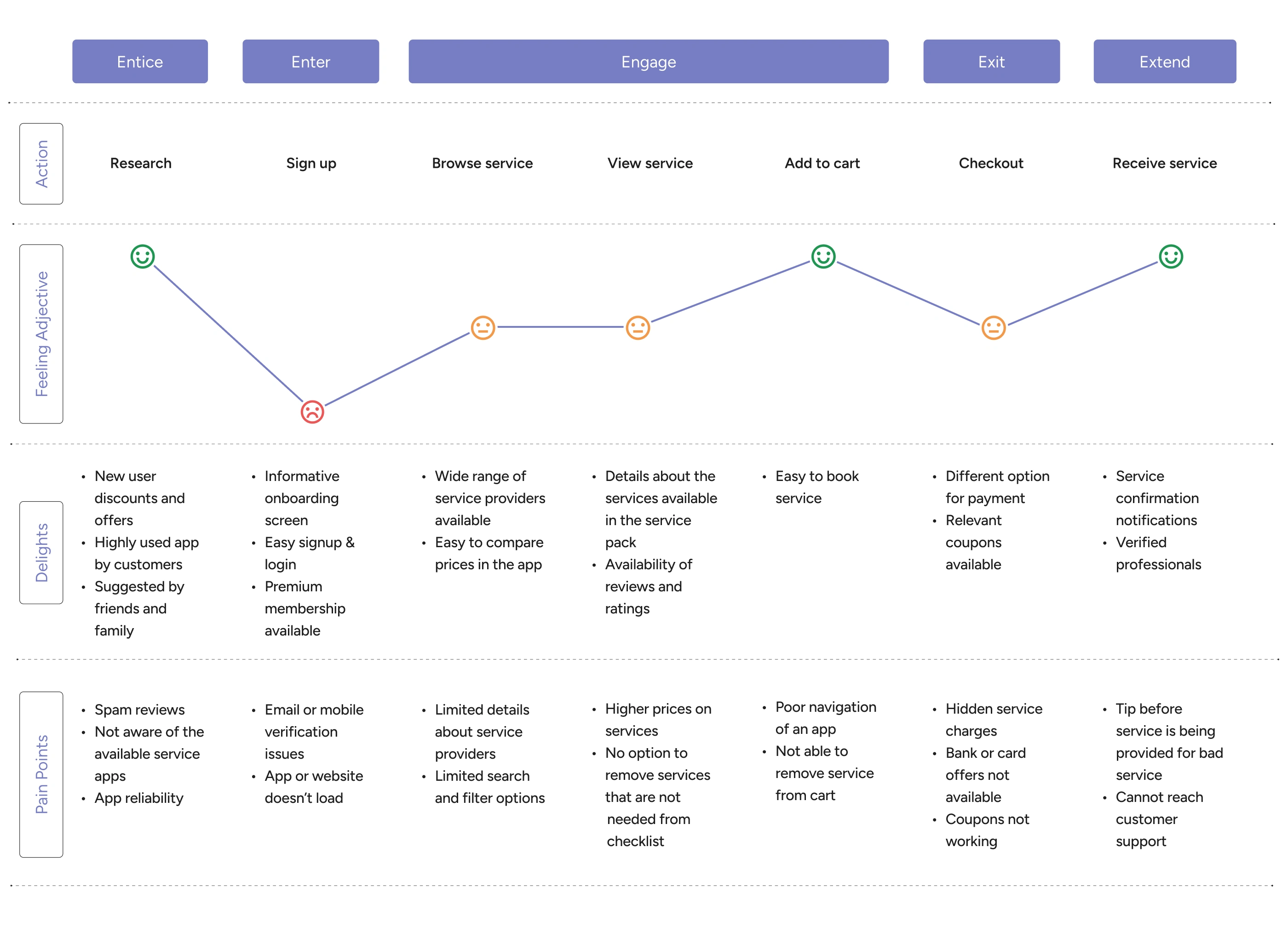The image size is (1288, 950).
Task: Select the vertical Action row label
Action: click(x=41, y=164)
